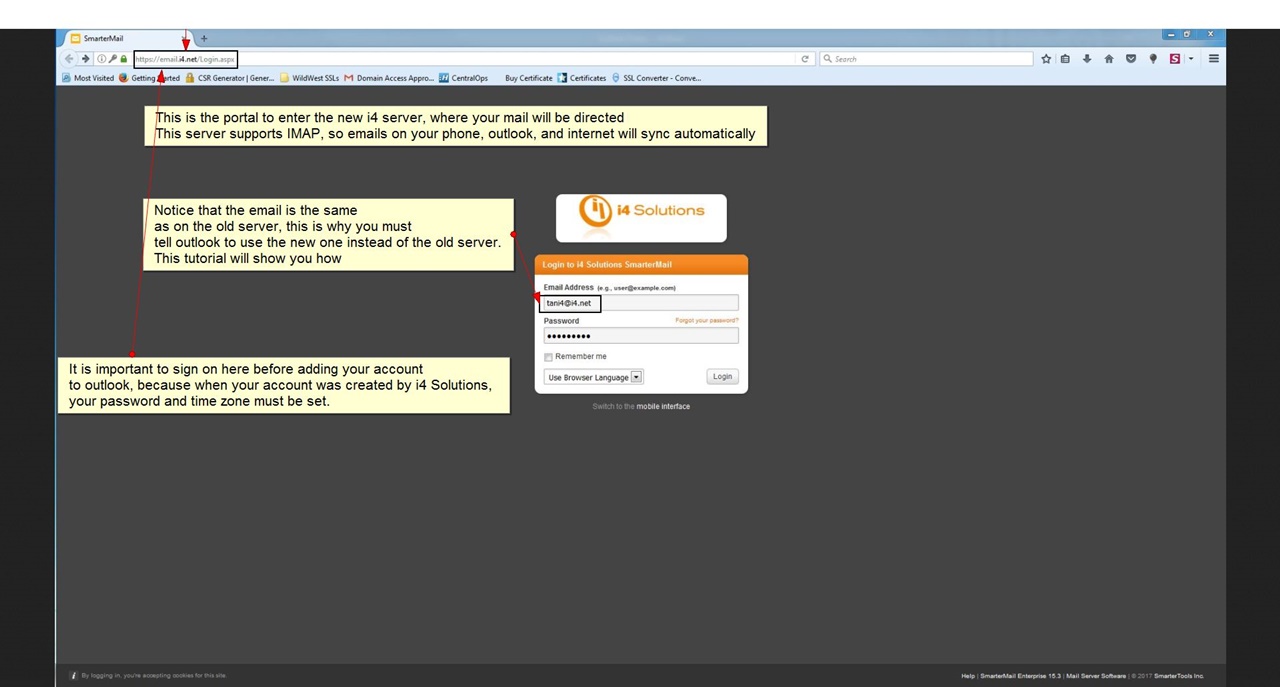Click the browser Search box
Screen dimensions: 1280x687
click(926, 59)
